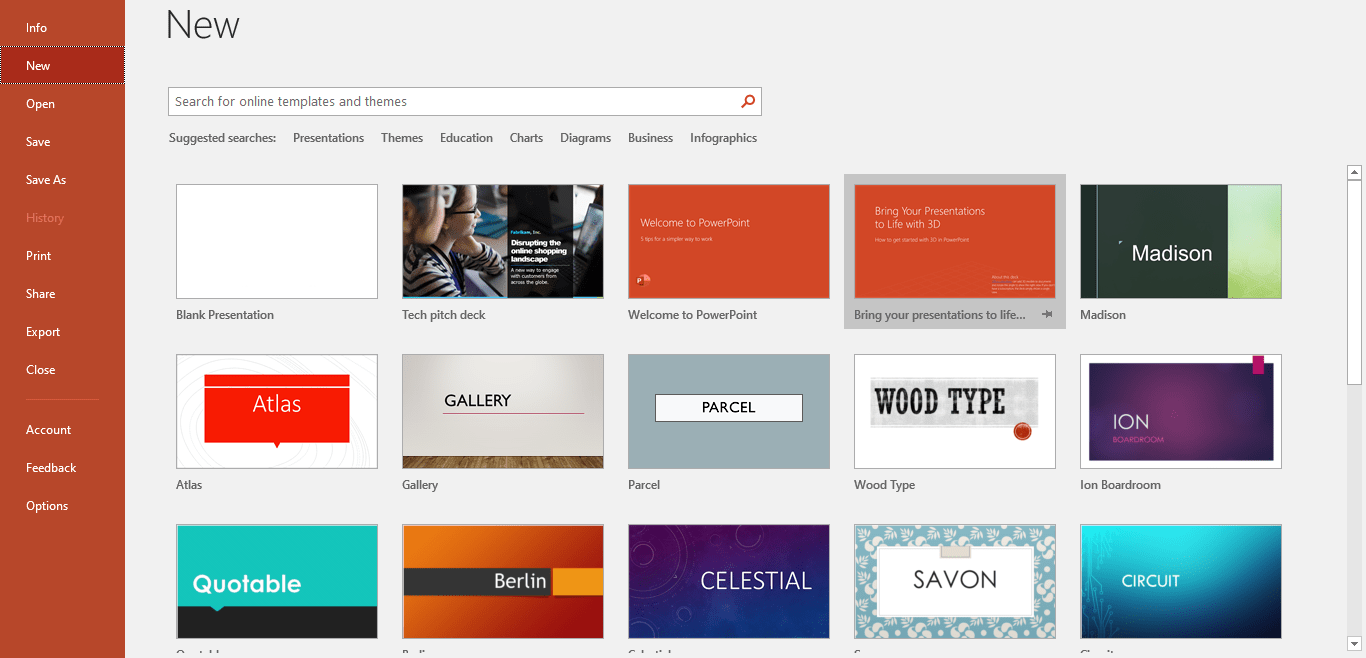Image resolution: width=1366 pixels, height=658 pixels.
Task: Click the "Gallery" caption below thumbnail
Action: click(420, 485)
